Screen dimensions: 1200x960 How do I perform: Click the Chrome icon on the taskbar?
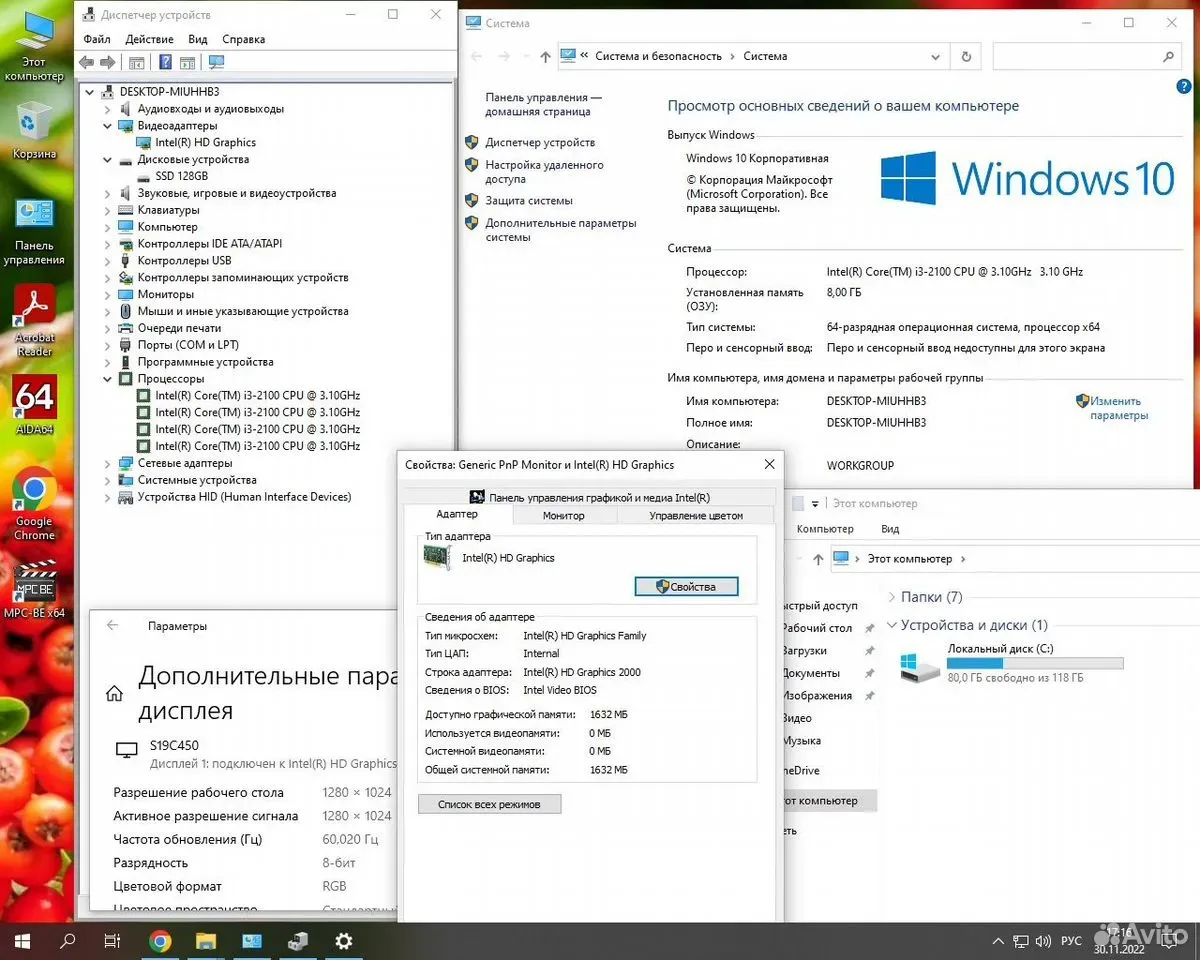(160, 941)
